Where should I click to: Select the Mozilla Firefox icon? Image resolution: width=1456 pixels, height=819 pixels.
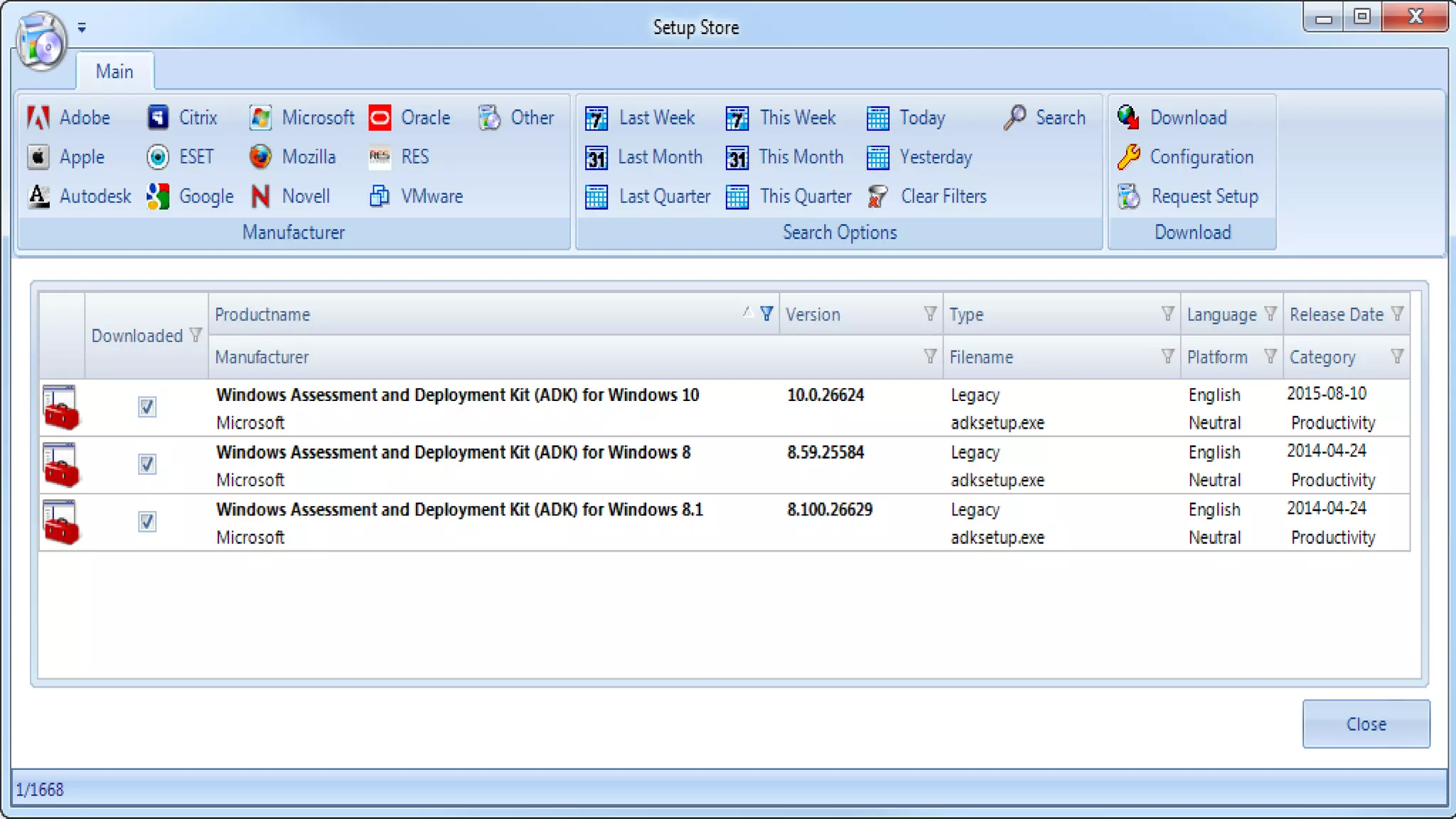(x=260, y=156)
